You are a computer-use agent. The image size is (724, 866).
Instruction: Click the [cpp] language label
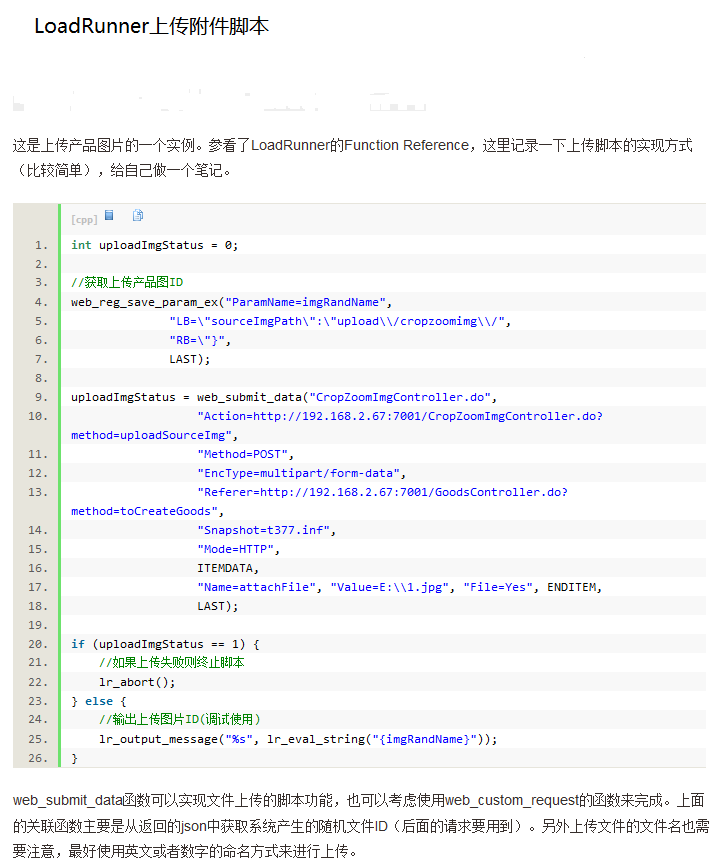click(84, 220)
